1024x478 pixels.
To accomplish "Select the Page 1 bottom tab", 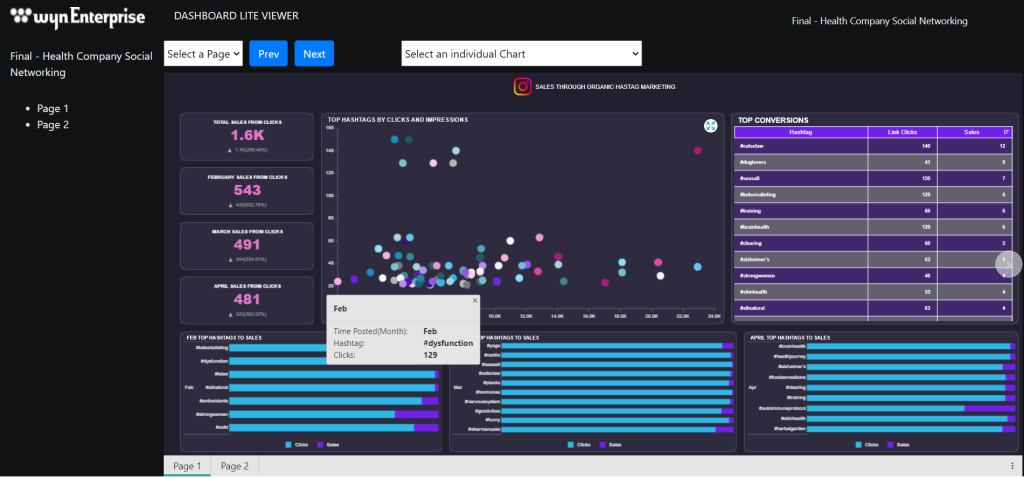I will click(x=187, y=466).
